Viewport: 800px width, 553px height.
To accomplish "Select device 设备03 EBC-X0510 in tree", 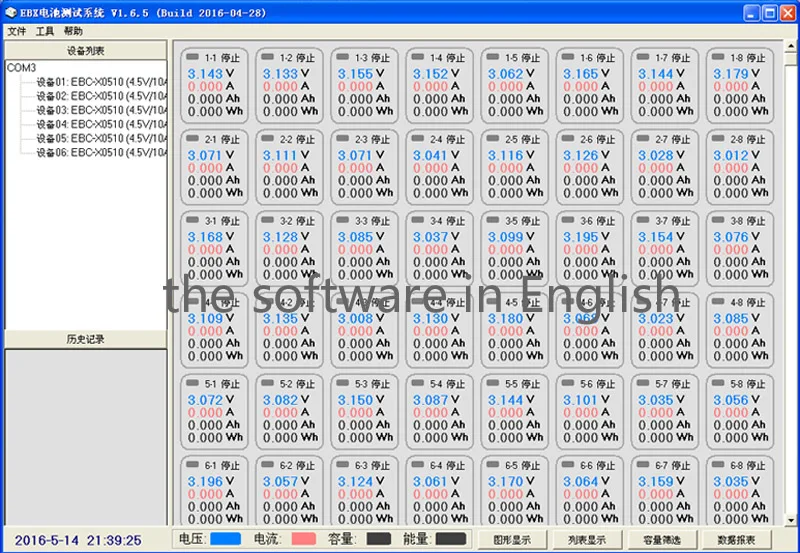I will pyautogui.click(x=102, y=110).
